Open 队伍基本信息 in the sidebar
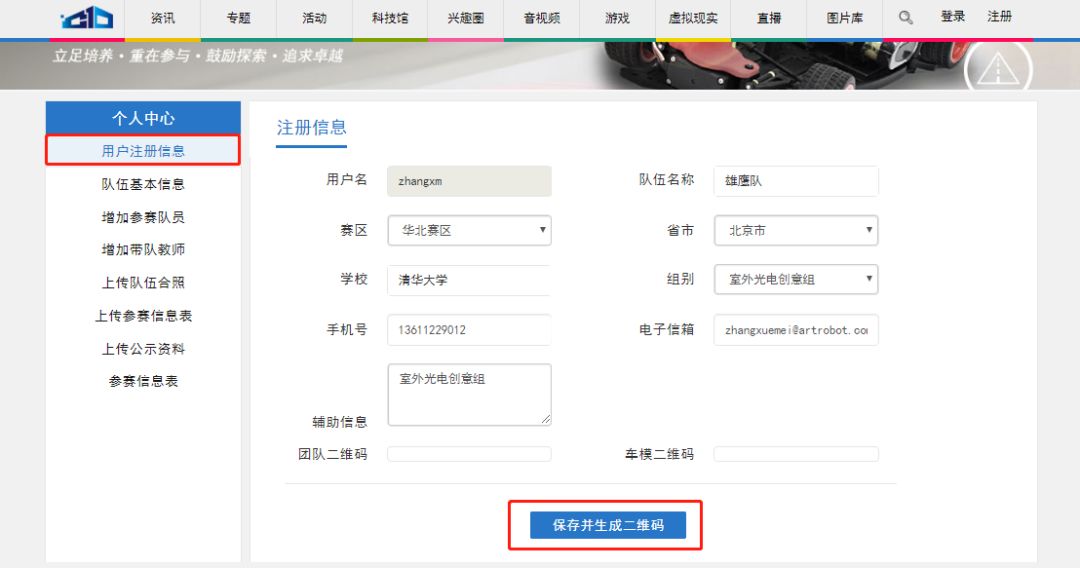This screenshot has height=568, width=1080. click(143, 184)
